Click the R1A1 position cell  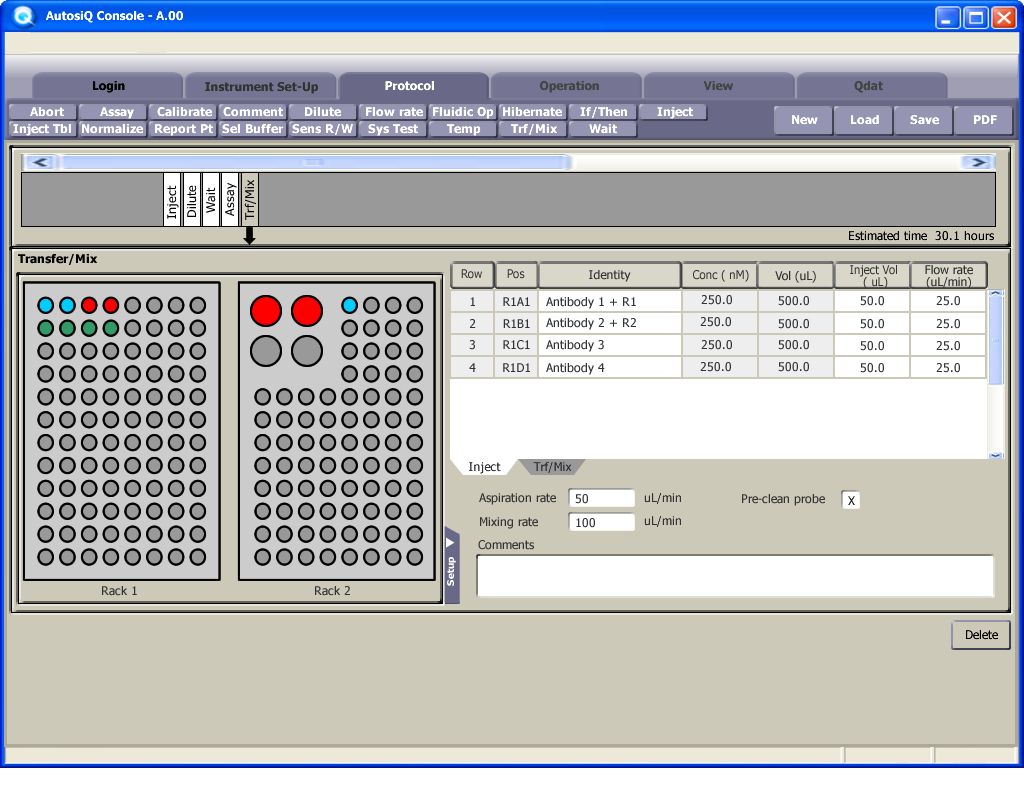[516, 301]
